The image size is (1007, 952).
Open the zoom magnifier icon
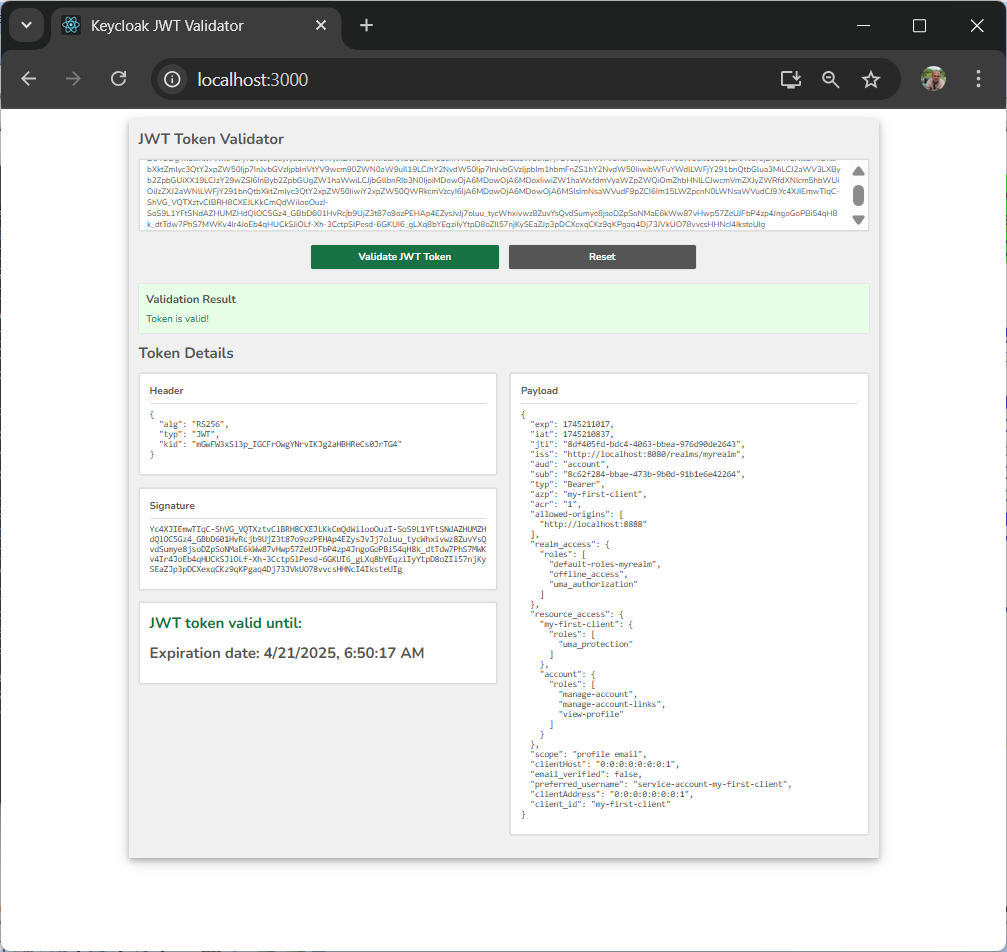(830, 80)
